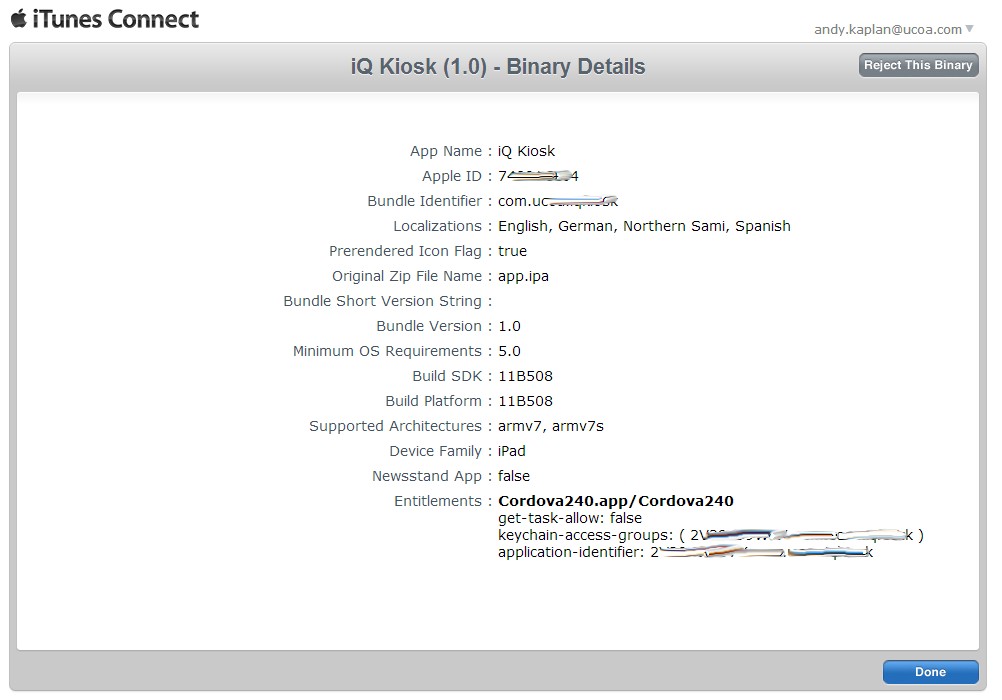Select the iQ Kiosk Binary Details heading

pyautogui.click(x=498, y=66)
